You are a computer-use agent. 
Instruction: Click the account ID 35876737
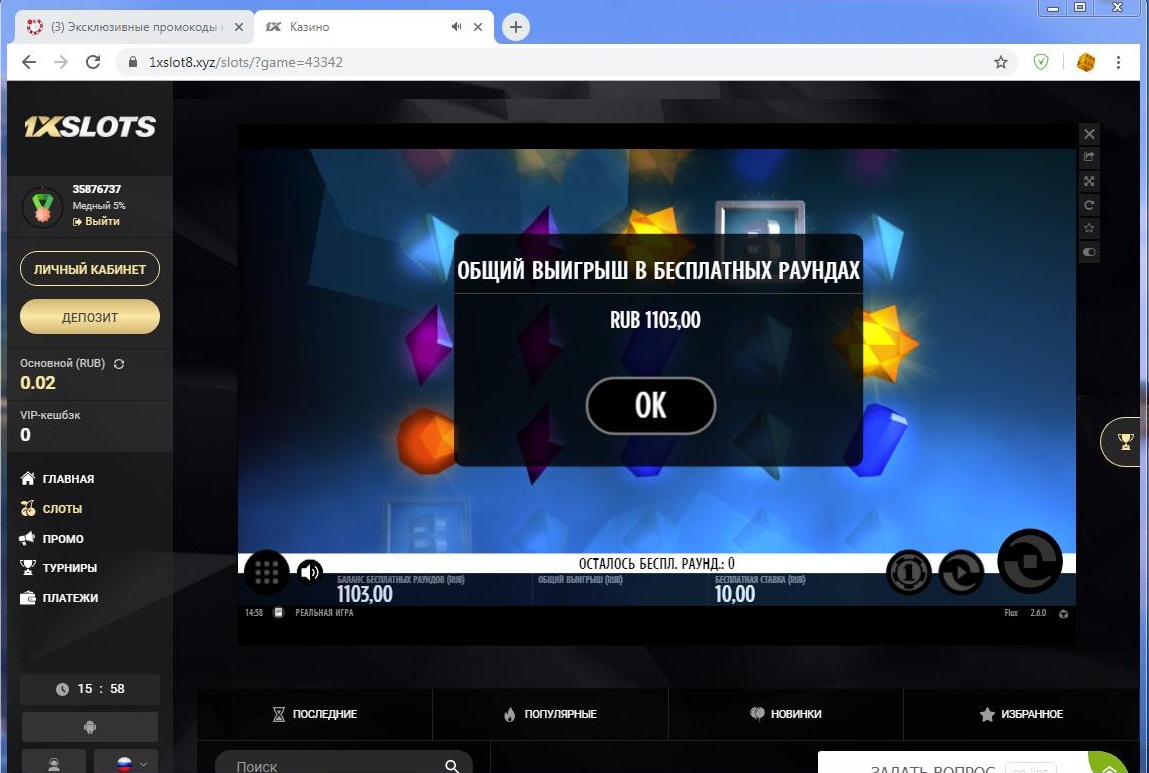click(97, 189)
